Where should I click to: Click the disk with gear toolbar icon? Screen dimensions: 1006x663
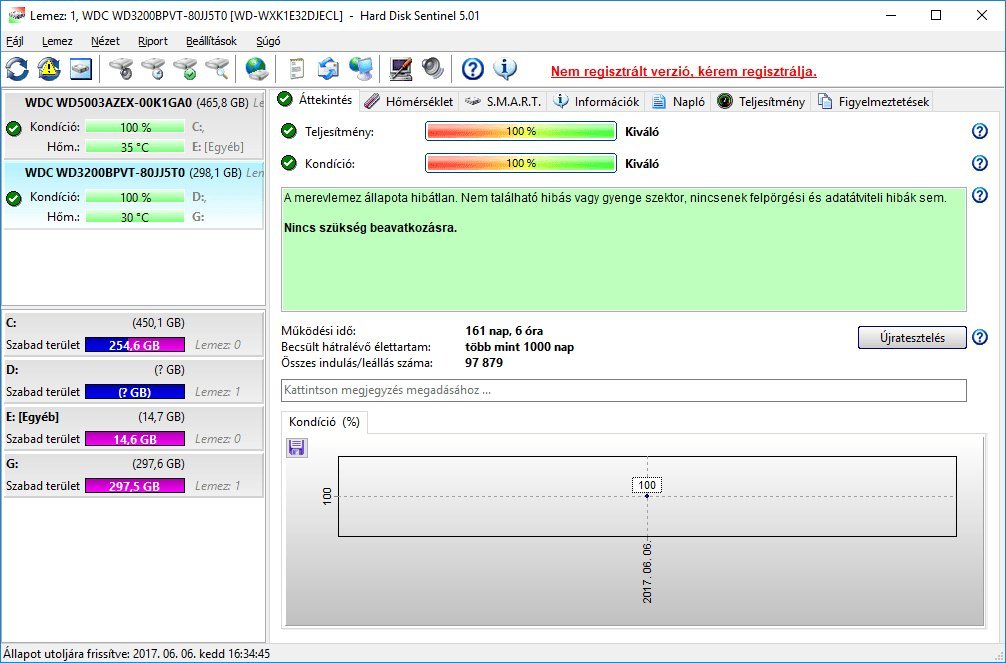[121, 69]
